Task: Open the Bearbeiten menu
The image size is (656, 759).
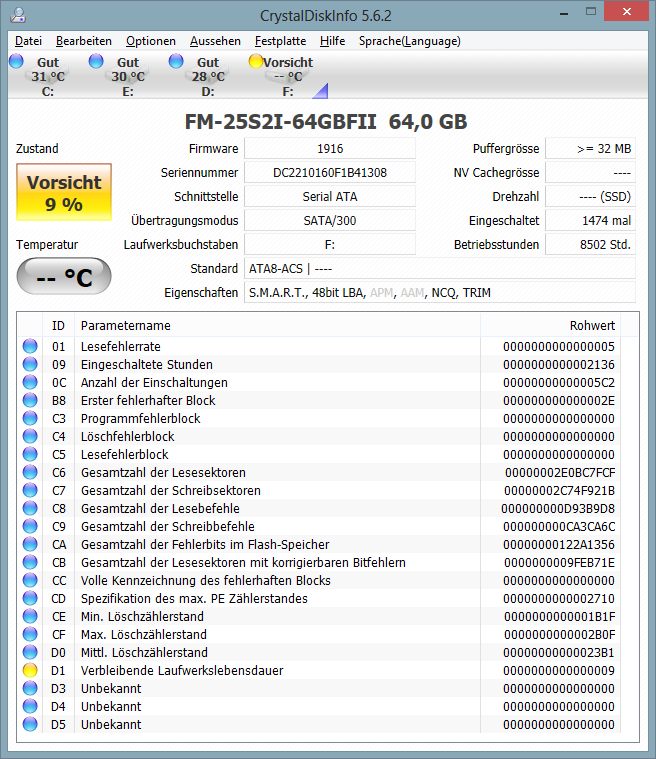Action: tap(84, 41)
